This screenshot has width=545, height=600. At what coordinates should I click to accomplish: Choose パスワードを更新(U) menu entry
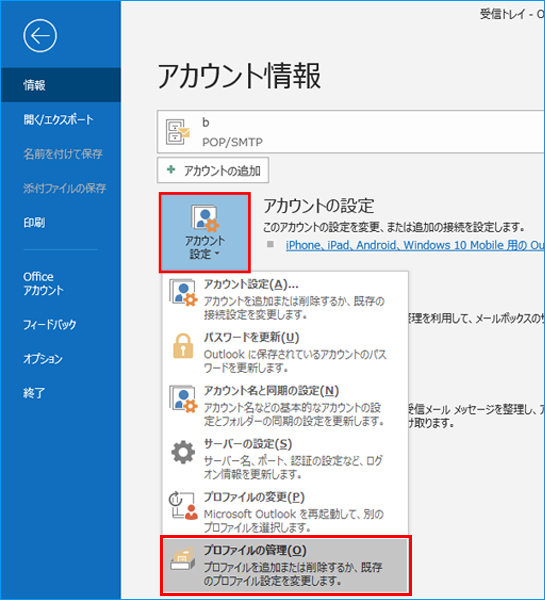285,352
